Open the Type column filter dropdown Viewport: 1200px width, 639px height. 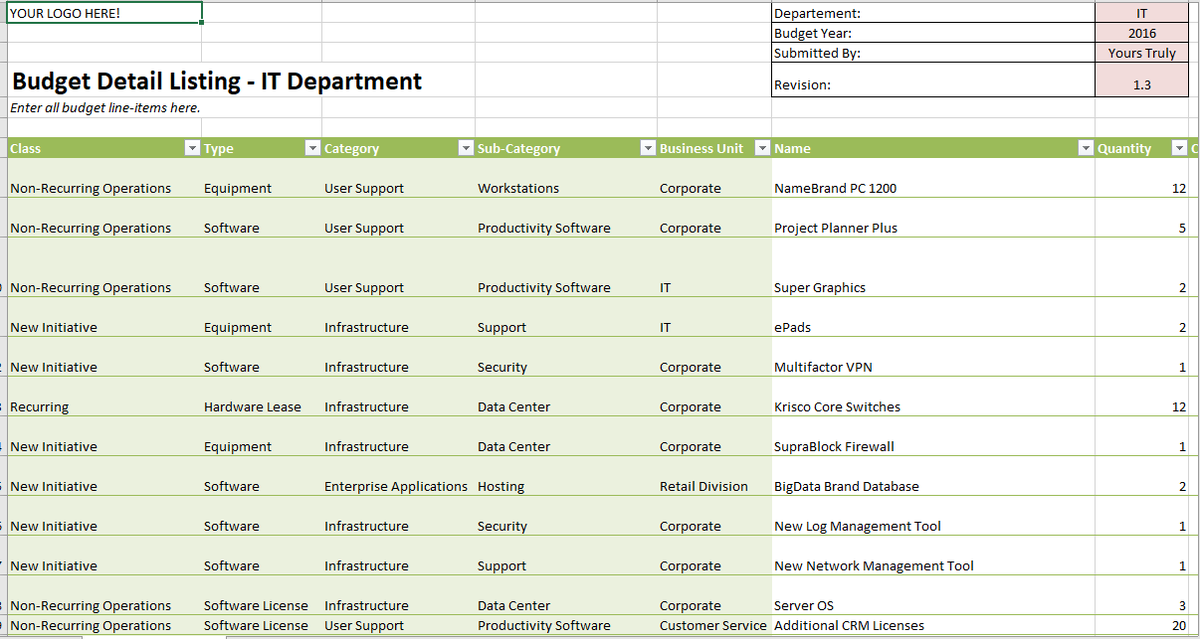pos(312,148)
